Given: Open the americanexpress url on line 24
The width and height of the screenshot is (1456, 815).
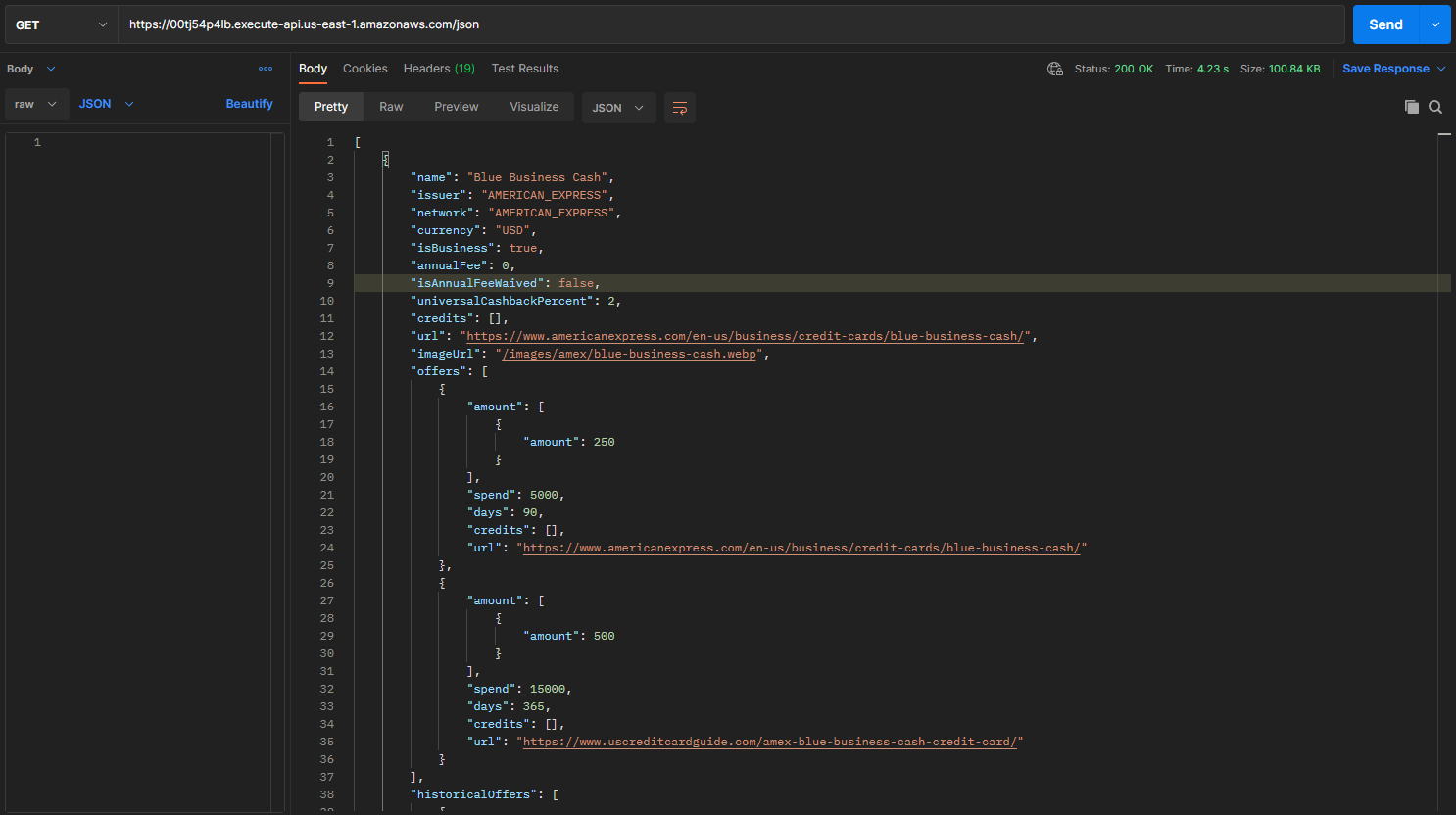Looking at the screenshot, I should coord(801,548).
